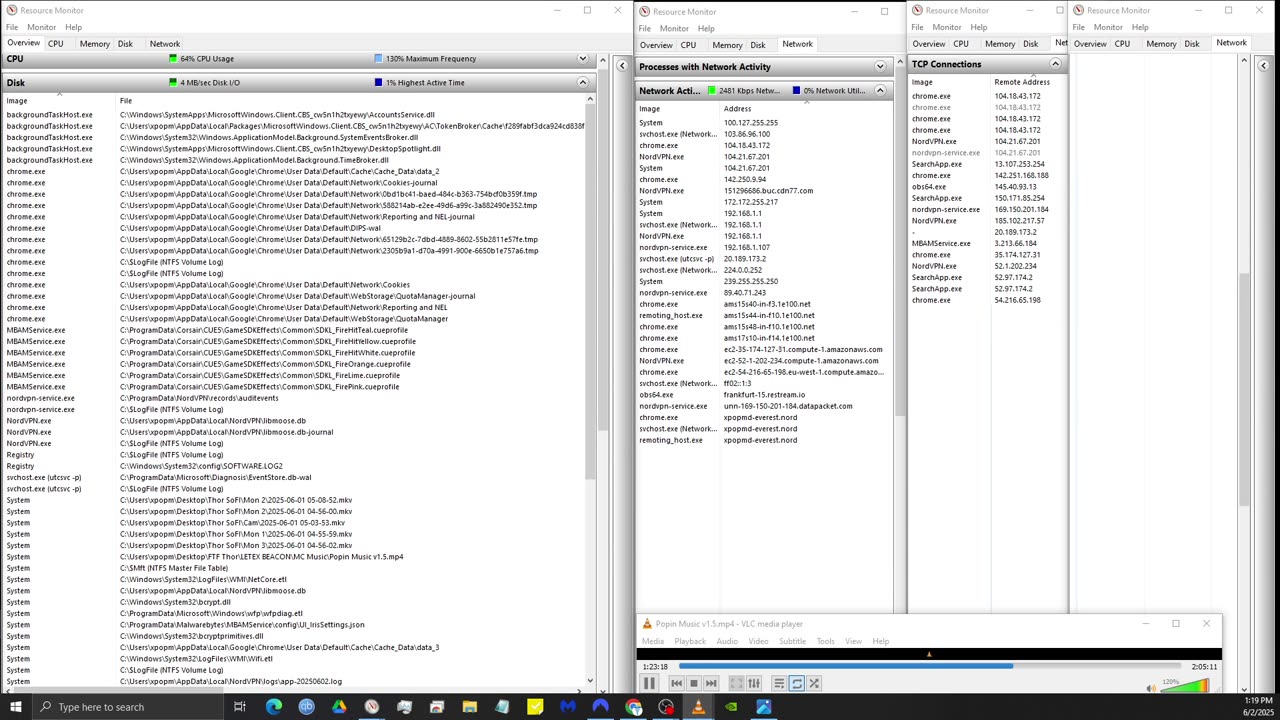Open qBittorrent from the taskbar
The image size is (1280, 720).
(x=306, y=707)
